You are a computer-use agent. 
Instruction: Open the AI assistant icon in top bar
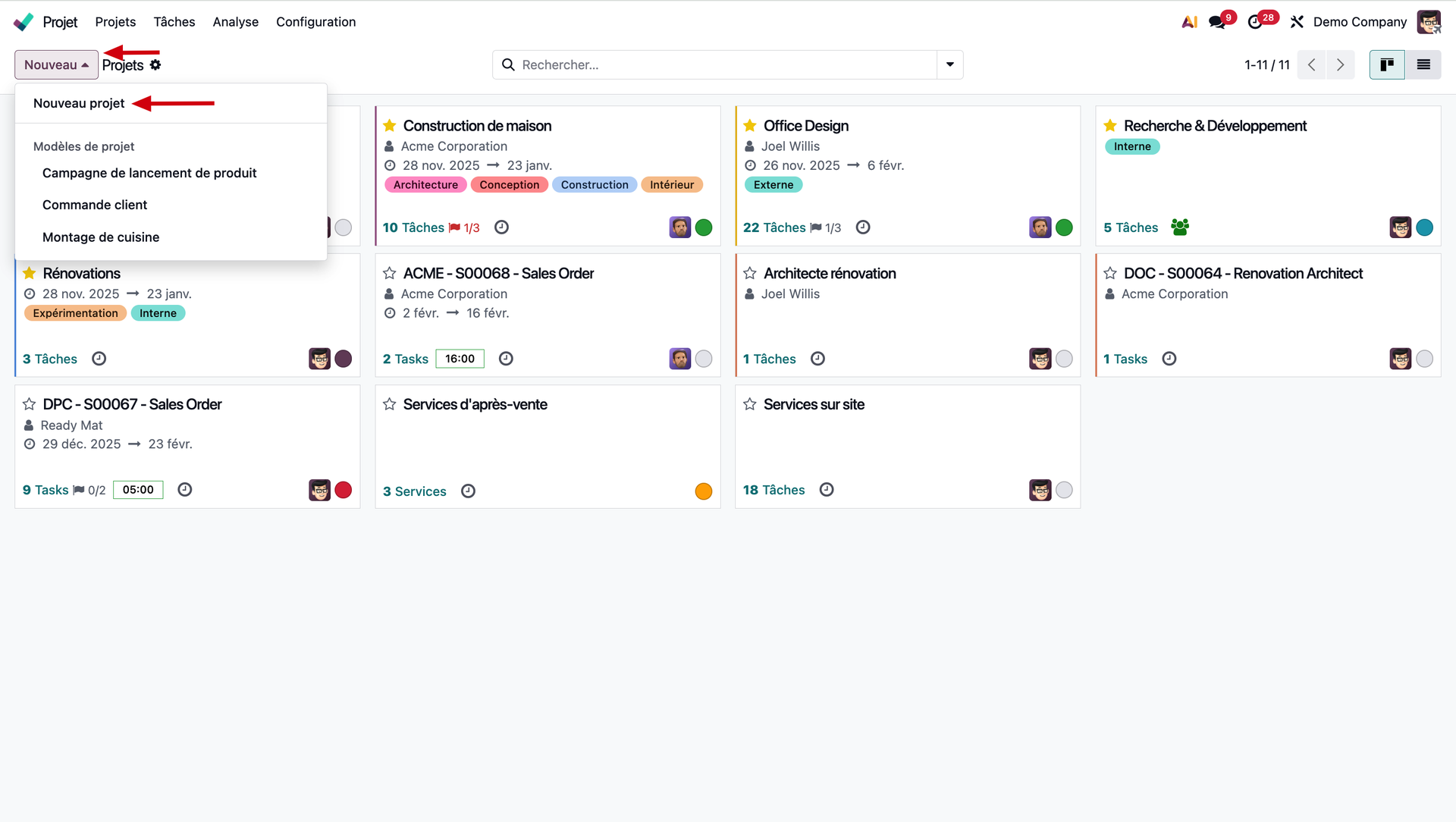[x=1189, y=22]
